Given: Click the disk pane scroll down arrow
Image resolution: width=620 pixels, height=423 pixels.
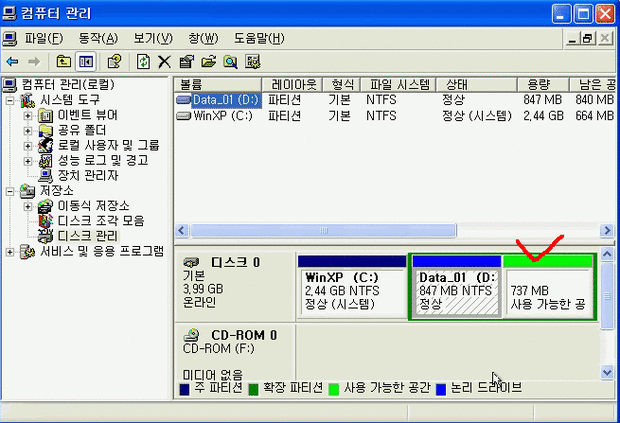Looking at the screenshot, I should click(x=607, y=372).
